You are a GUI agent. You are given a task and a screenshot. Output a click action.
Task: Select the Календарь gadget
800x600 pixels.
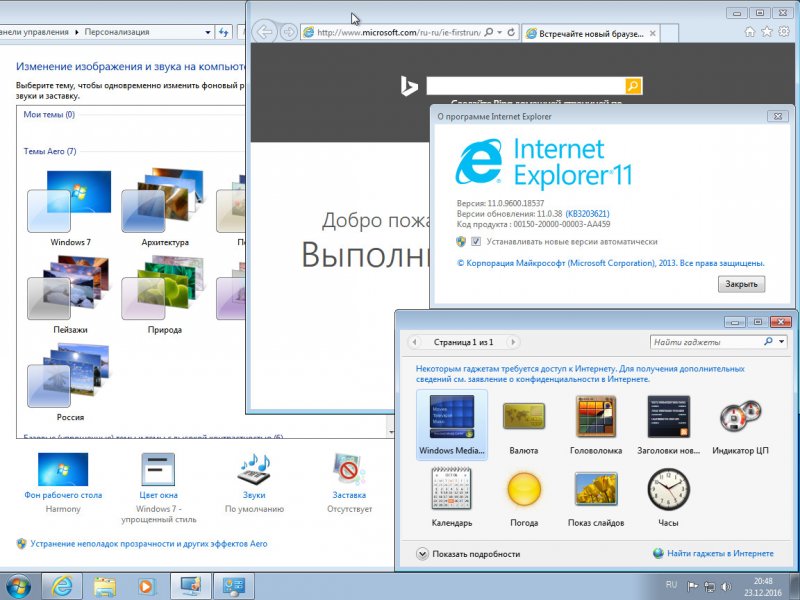coord(452,497)
